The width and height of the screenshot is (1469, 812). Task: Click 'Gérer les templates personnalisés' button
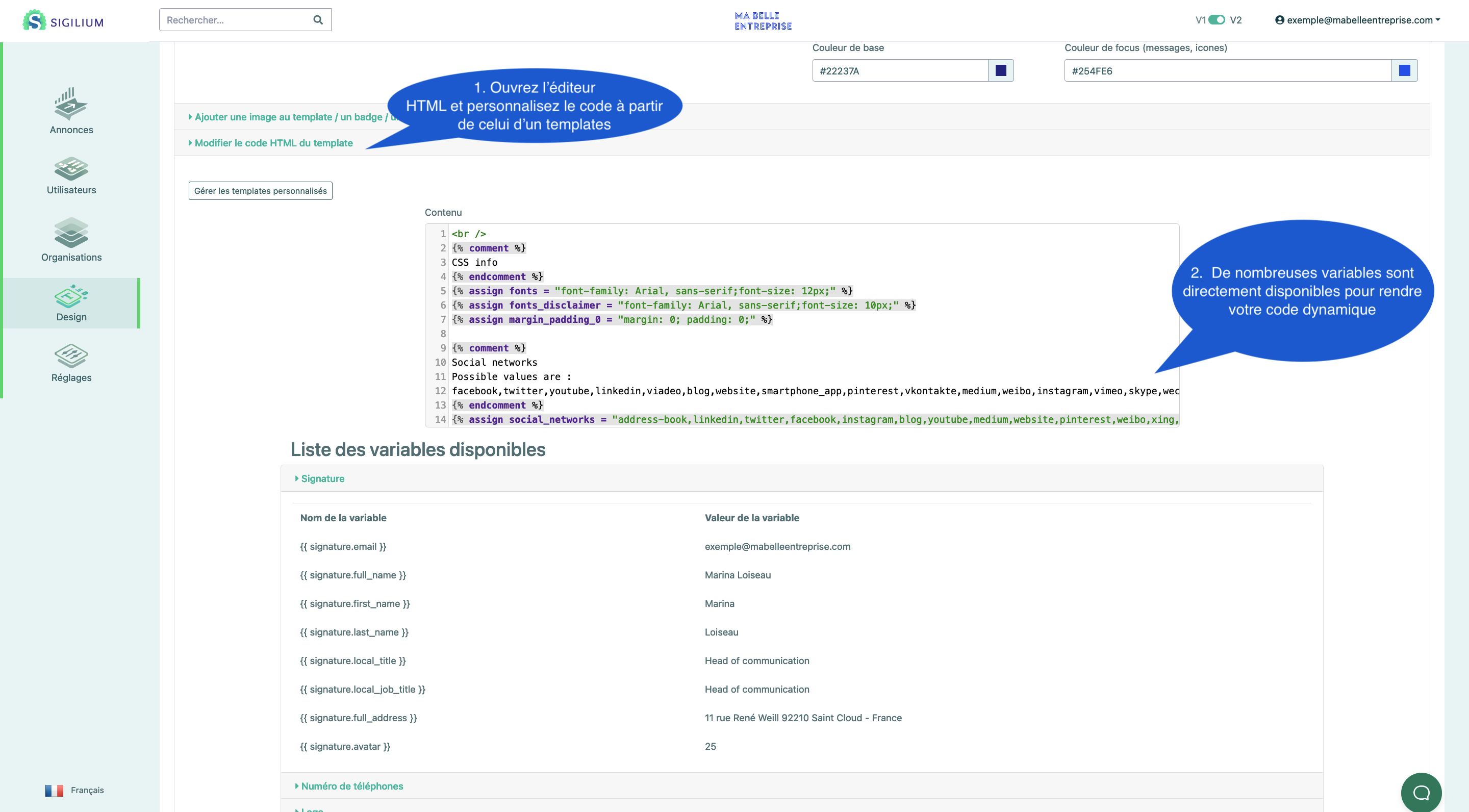[260, 190]
